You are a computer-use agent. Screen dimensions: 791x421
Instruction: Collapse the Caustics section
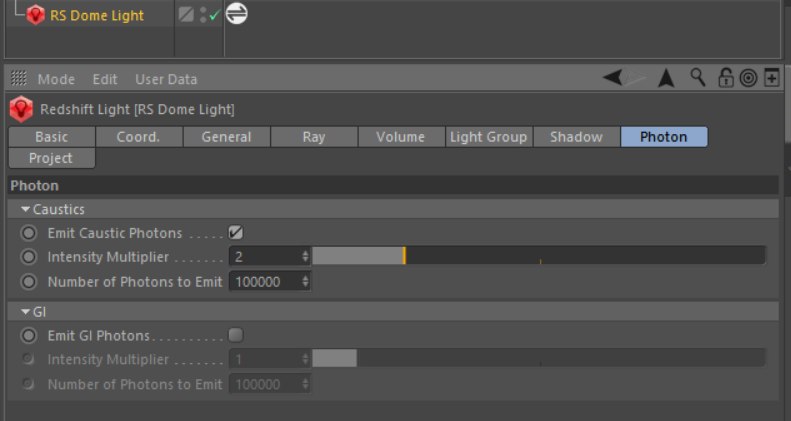[26, 209]
